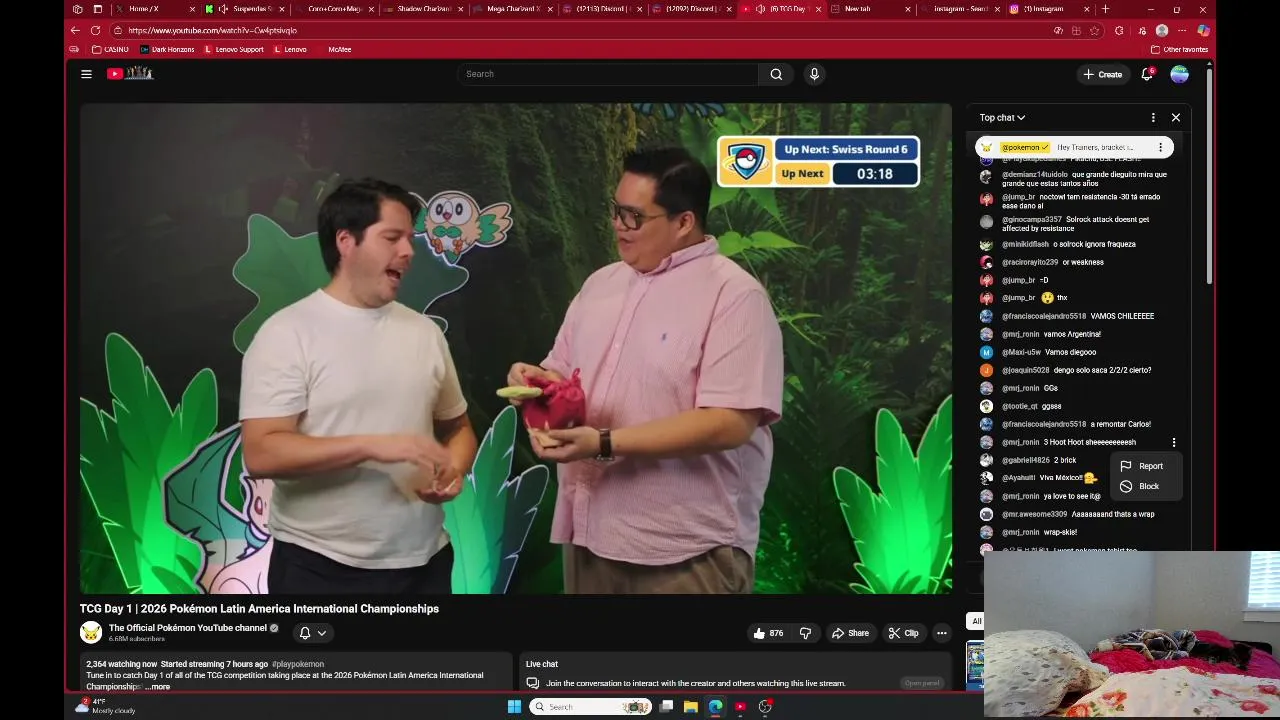Click the video player area
Screen dimensions: 1280x720
(516, 348)
